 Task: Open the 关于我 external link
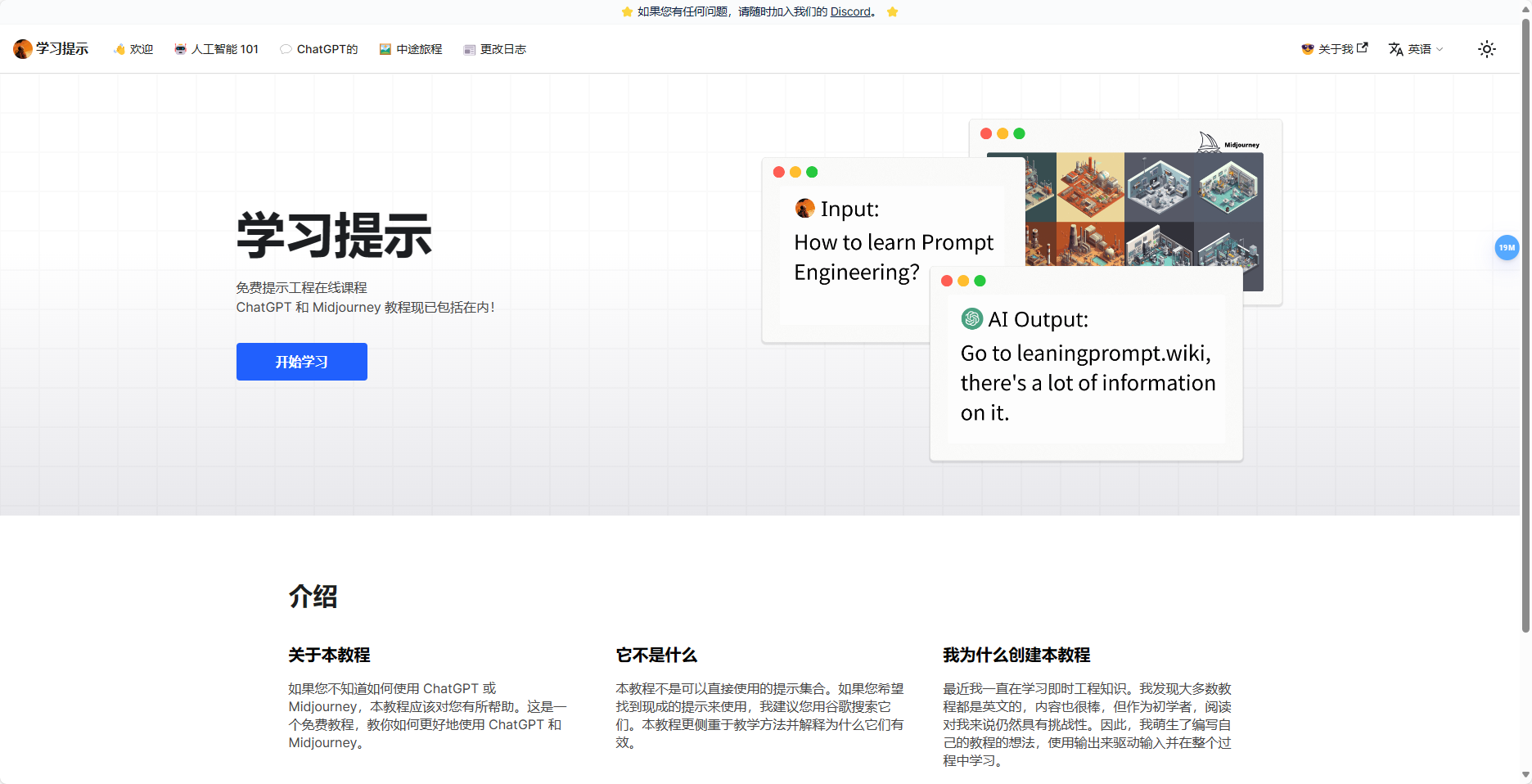pyautogui.click(x=1335, y=49)
